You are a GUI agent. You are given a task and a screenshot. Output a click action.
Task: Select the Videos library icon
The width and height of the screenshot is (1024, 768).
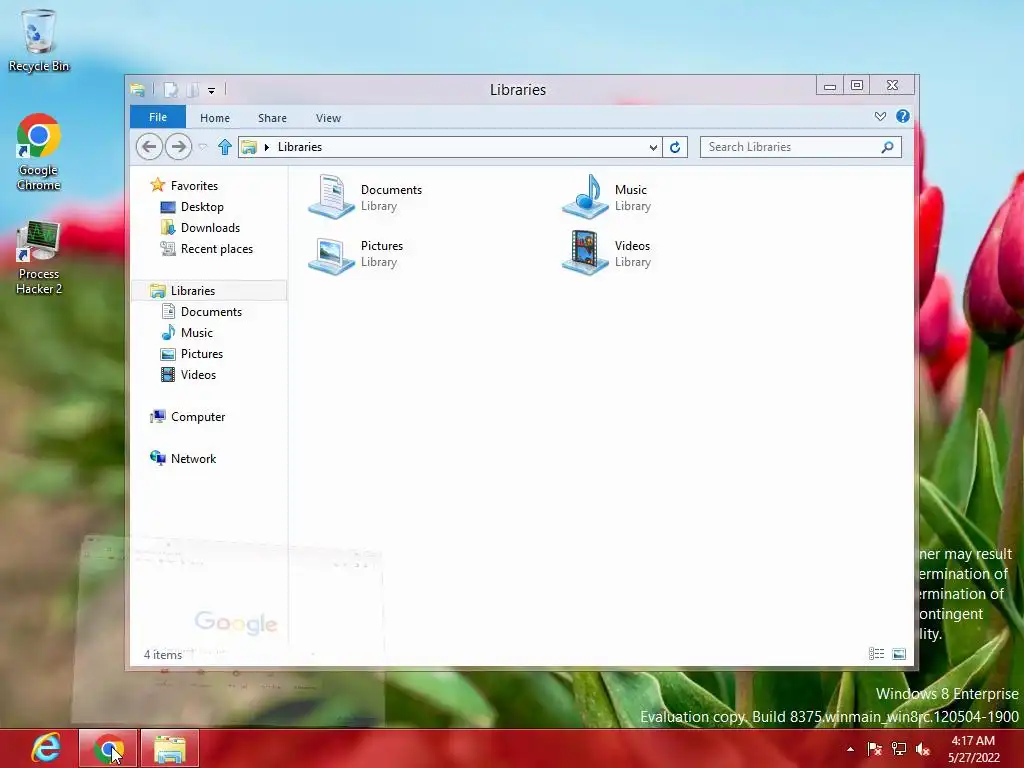point(585,253)
